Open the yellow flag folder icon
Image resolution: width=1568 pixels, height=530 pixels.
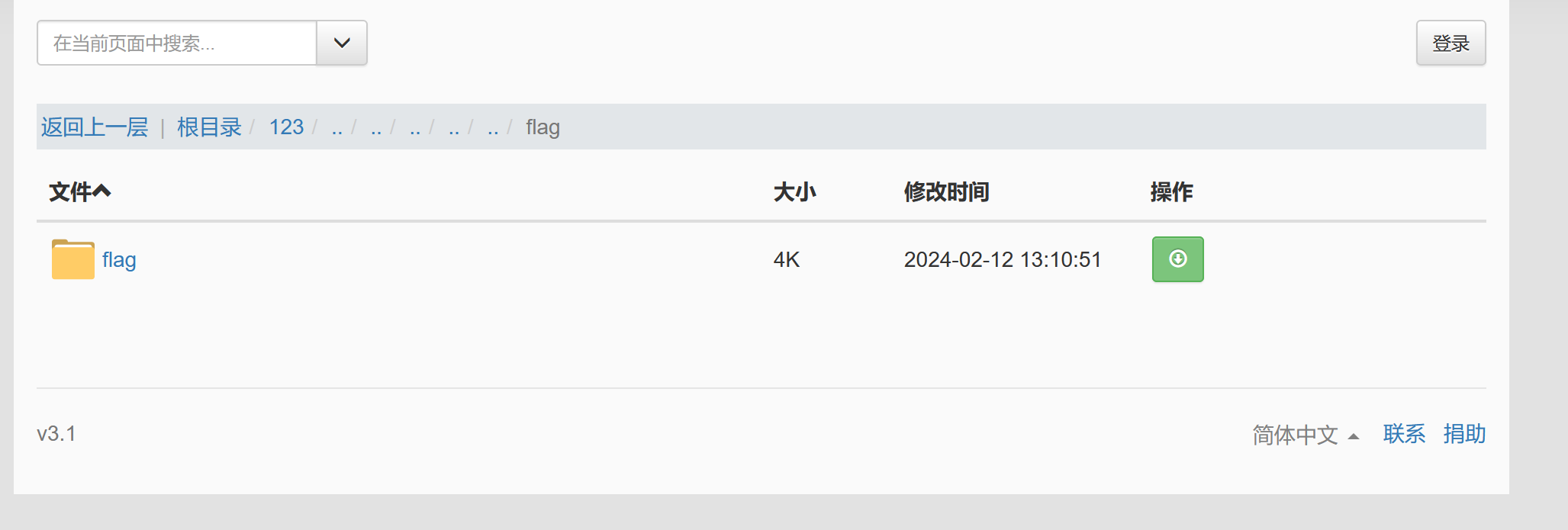click(73, 259)
